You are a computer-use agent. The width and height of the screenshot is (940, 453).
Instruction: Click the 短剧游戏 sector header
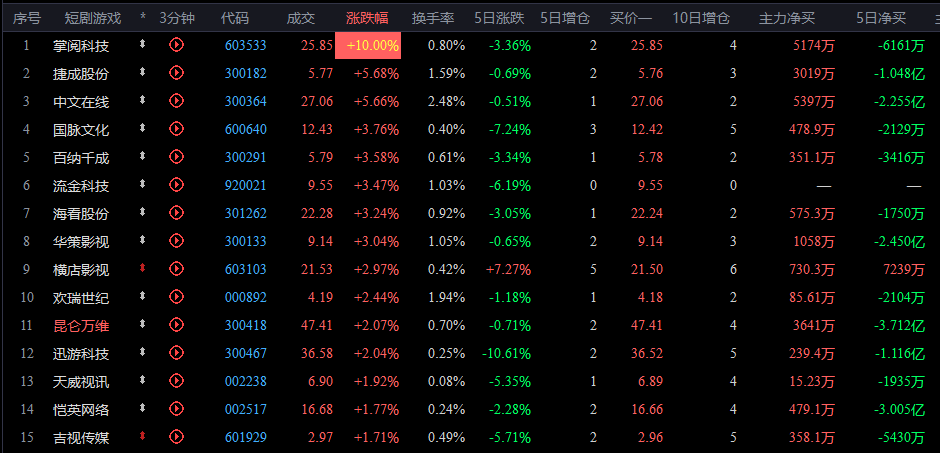93,18
